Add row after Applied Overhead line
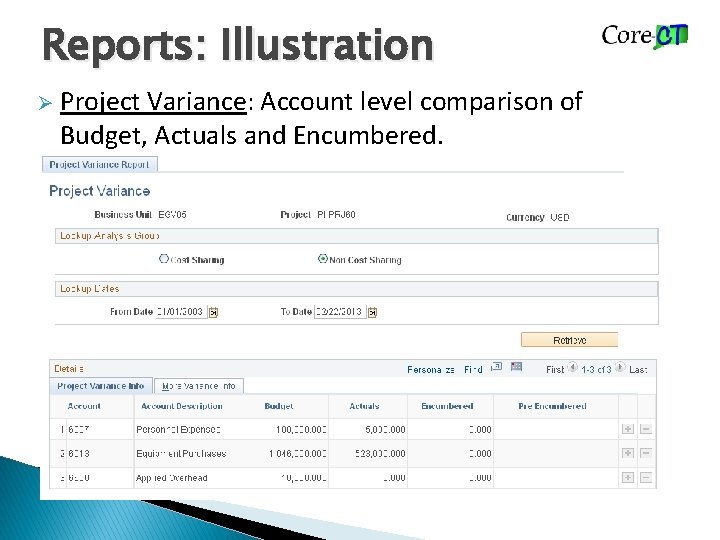720x540 pixels. coord(628,478)
